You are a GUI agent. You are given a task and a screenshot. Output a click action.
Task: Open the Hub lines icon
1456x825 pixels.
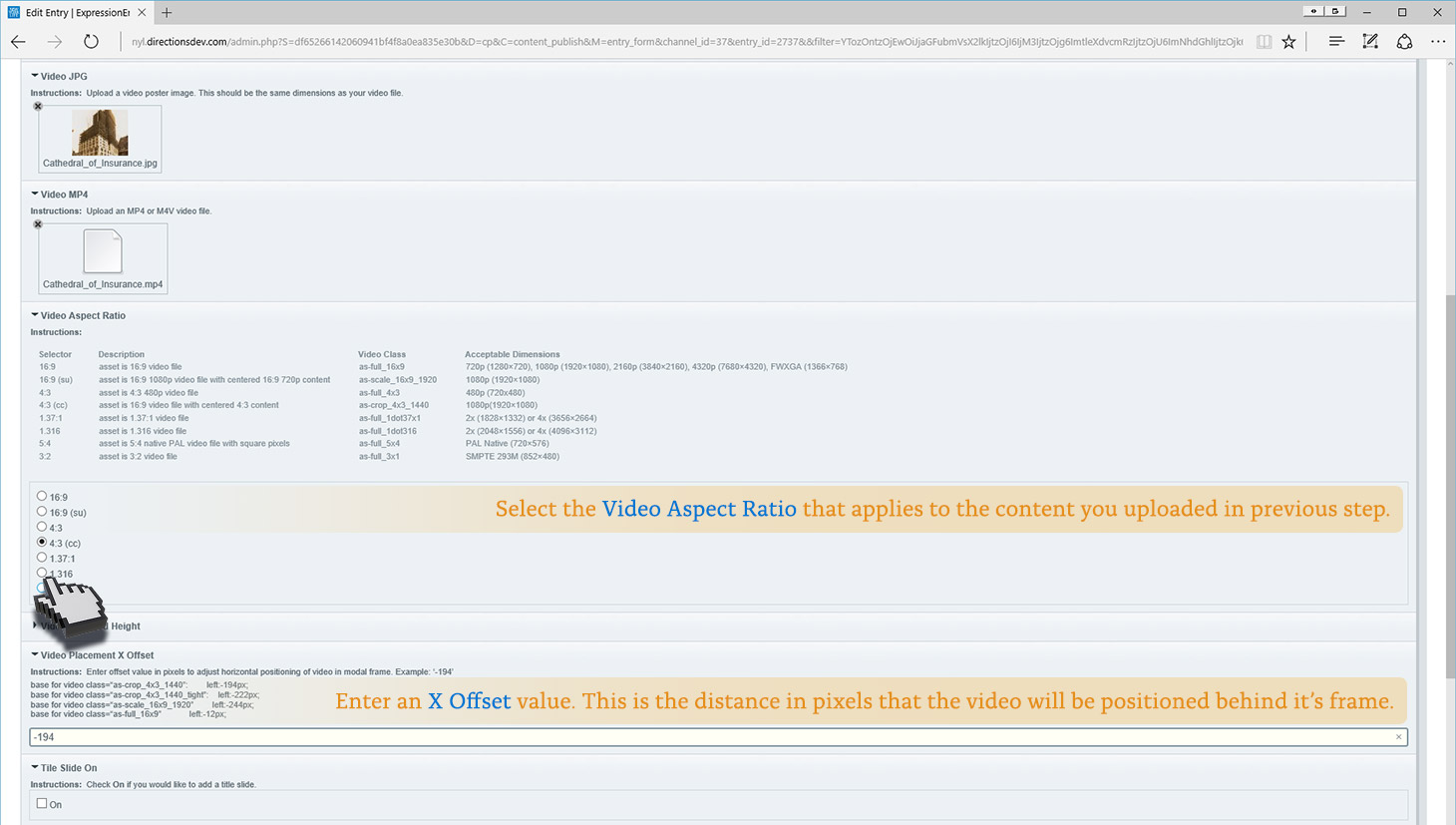click(1336, 42)
